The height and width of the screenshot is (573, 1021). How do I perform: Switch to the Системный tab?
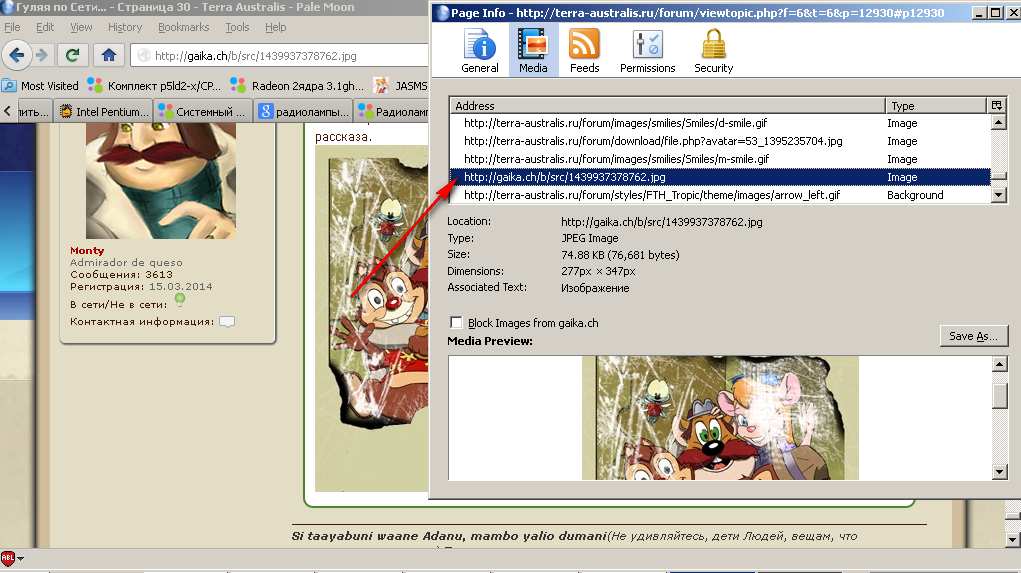point(203,111)
